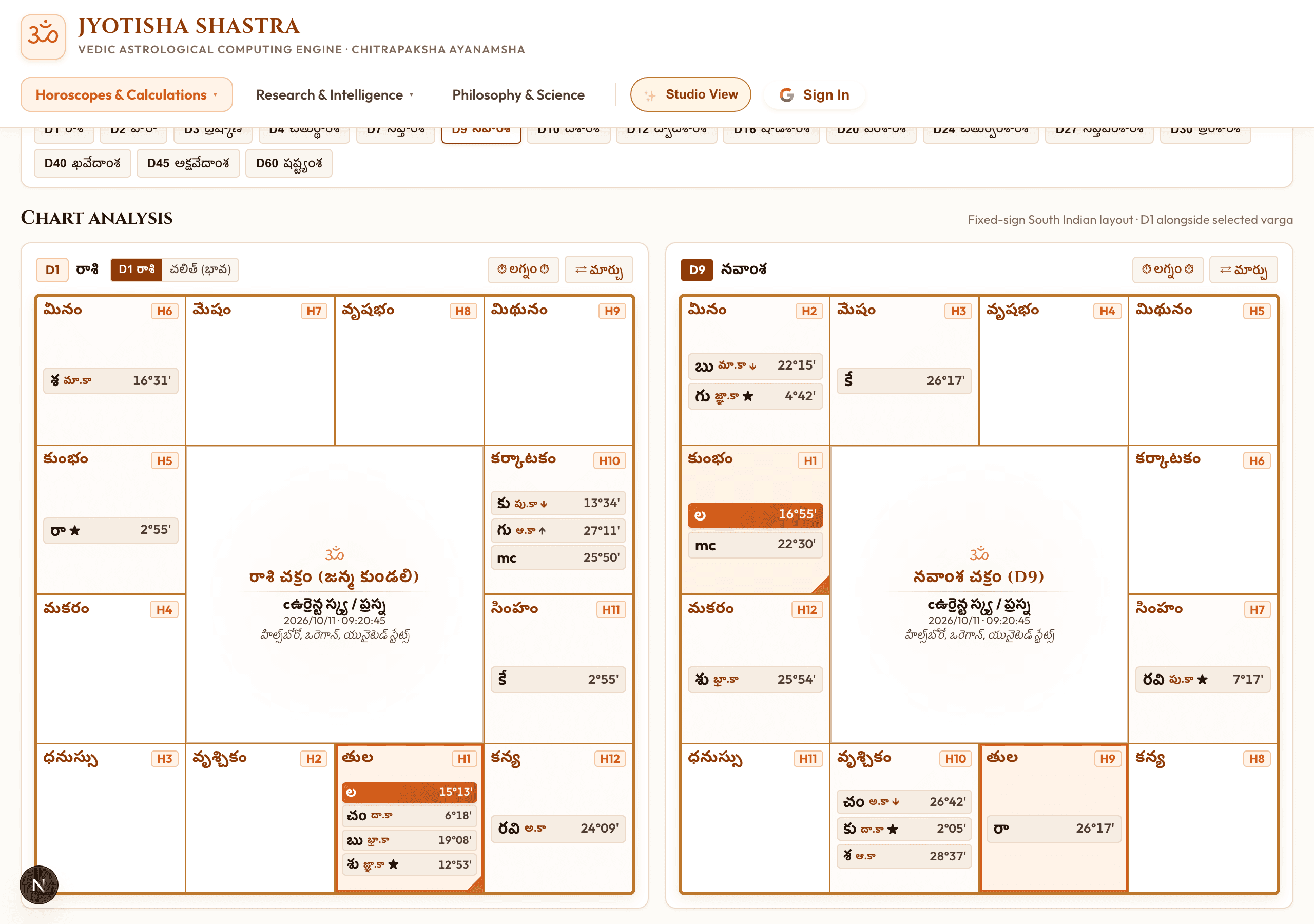This screenshot has height=924, width=1314.
Task: Click the D1 Ravi row 24°09'
Action: coord(558,829)
